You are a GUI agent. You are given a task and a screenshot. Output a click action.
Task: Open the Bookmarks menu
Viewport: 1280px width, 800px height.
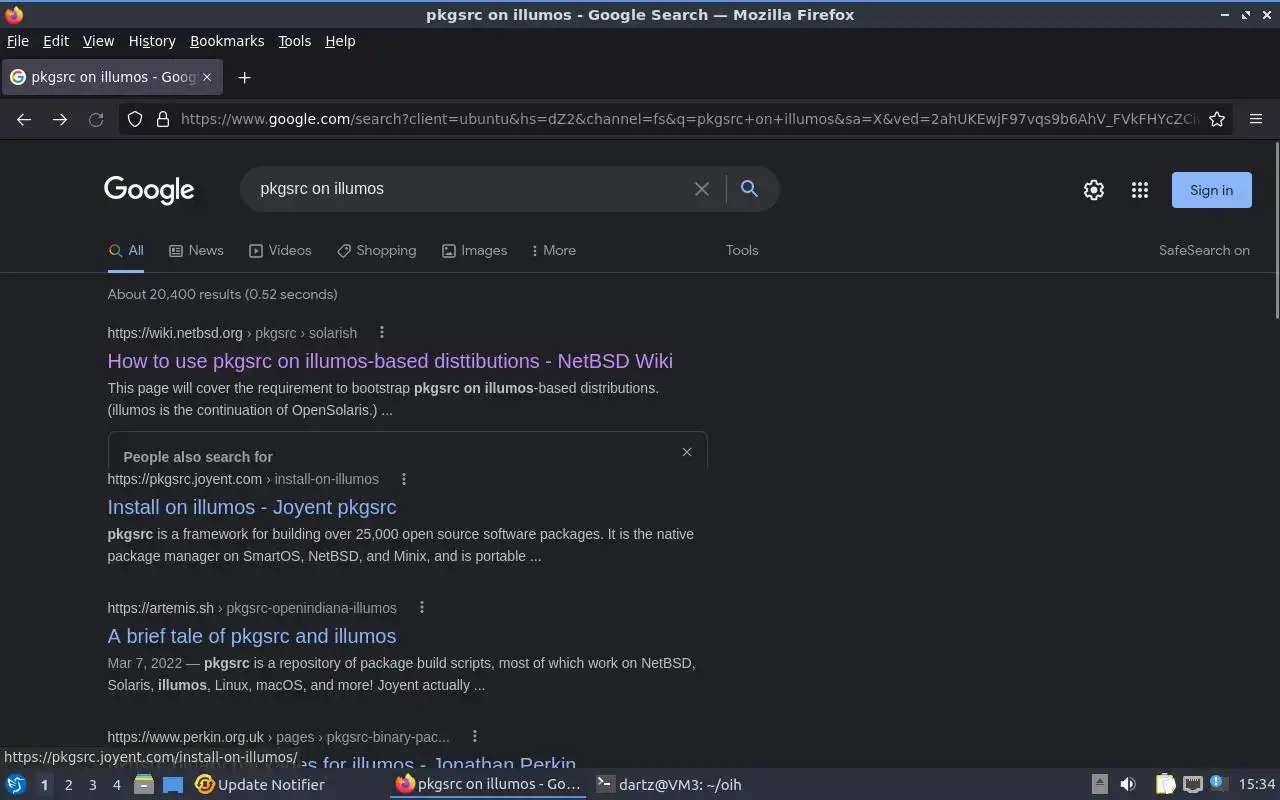coord(227,41)
